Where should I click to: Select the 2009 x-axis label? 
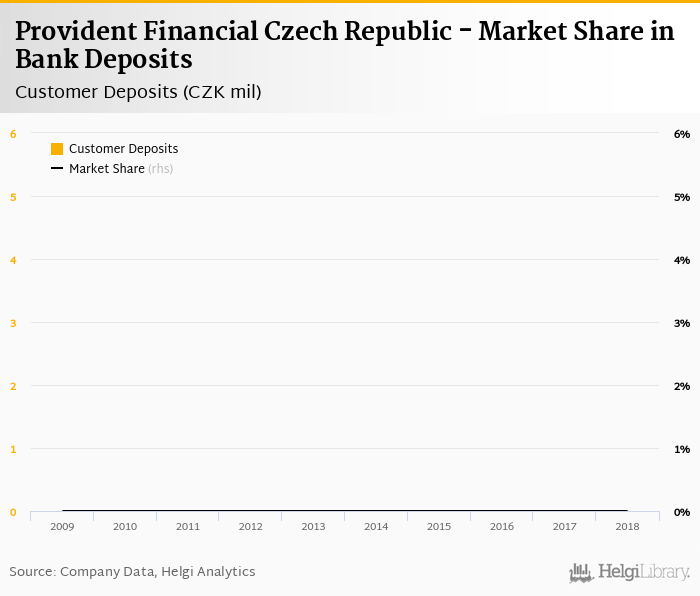coord(62,526)
